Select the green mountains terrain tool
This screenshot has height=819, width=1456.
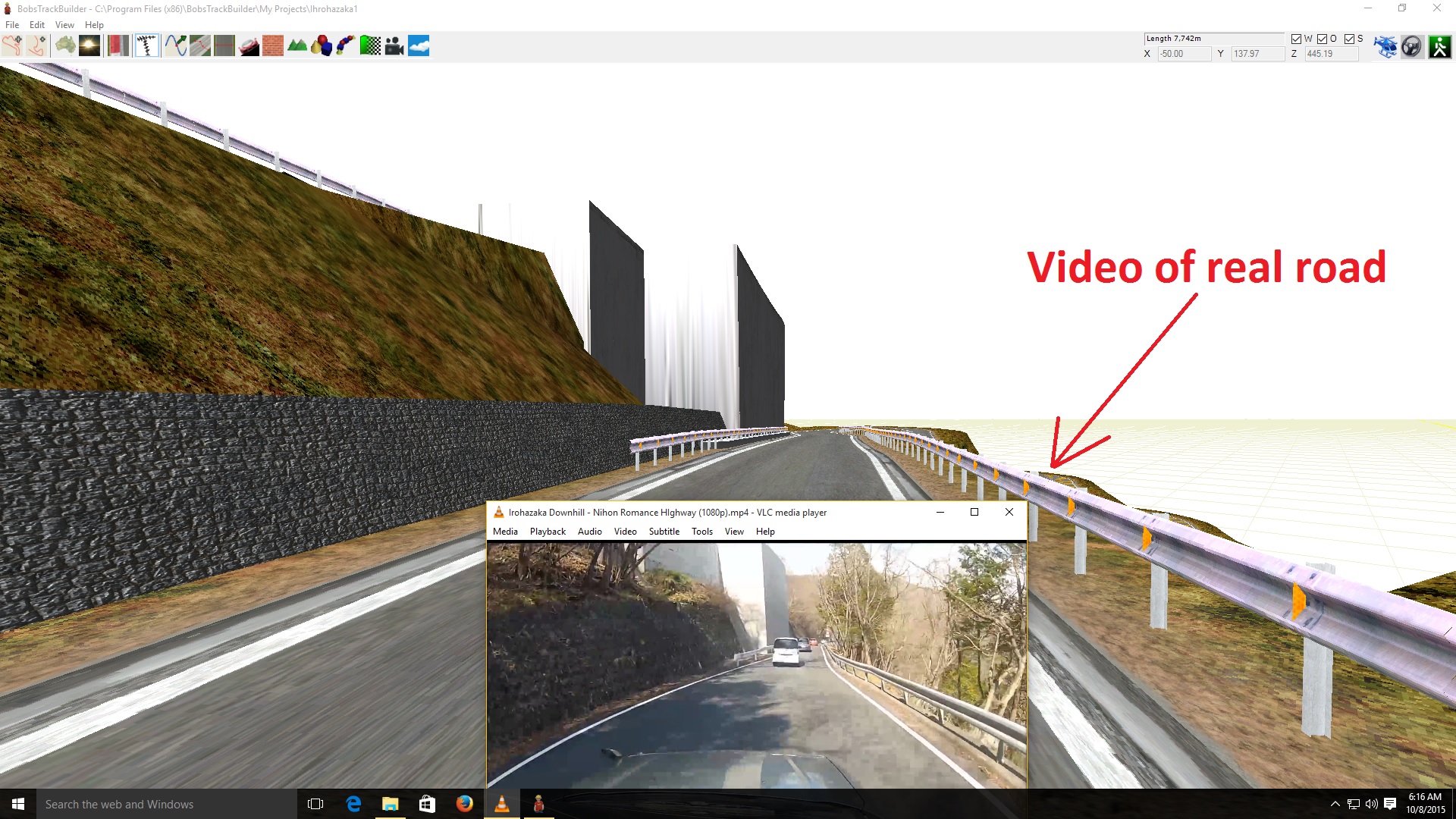pyautogui.click(x=297, y=45)
